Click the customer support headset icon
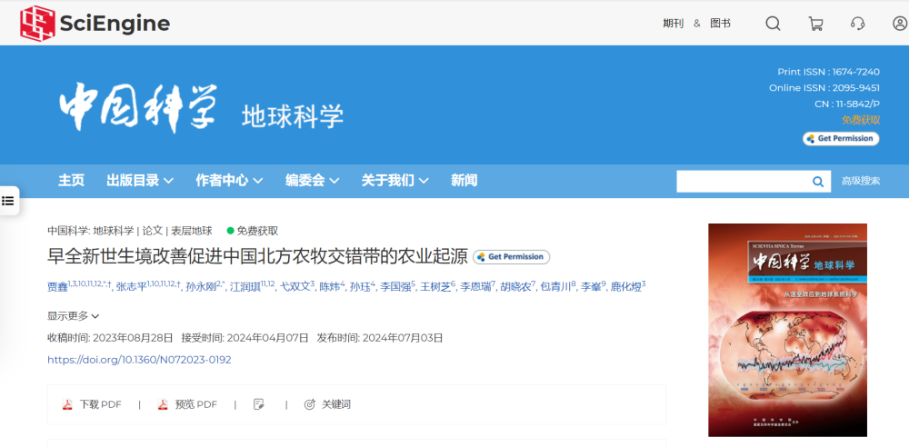Image resolution: width=909 pixels, height=447 pixels. point(857,24)
